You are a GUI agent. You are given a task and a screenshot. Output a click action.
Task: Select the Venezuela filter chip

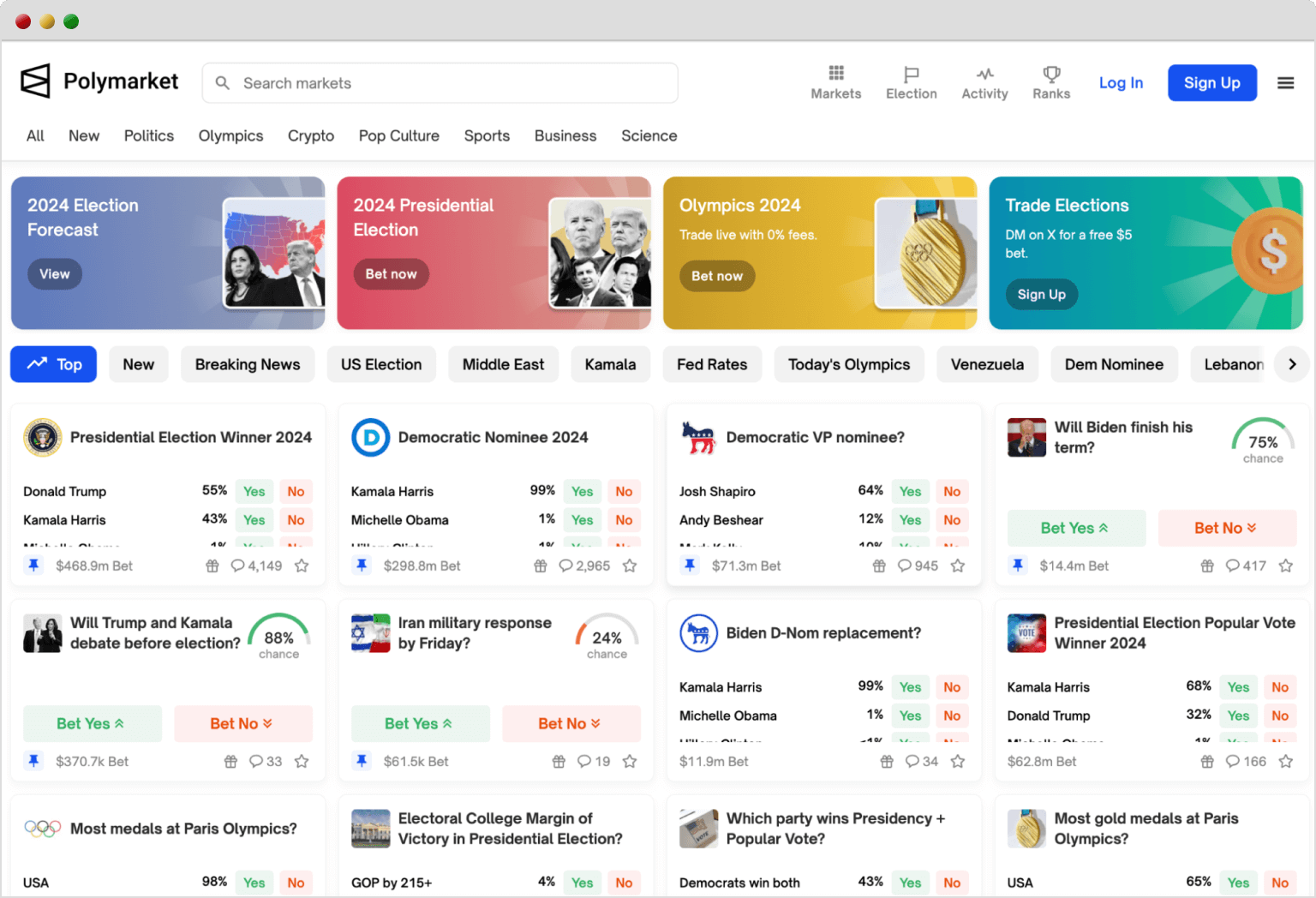click(987, 364)
